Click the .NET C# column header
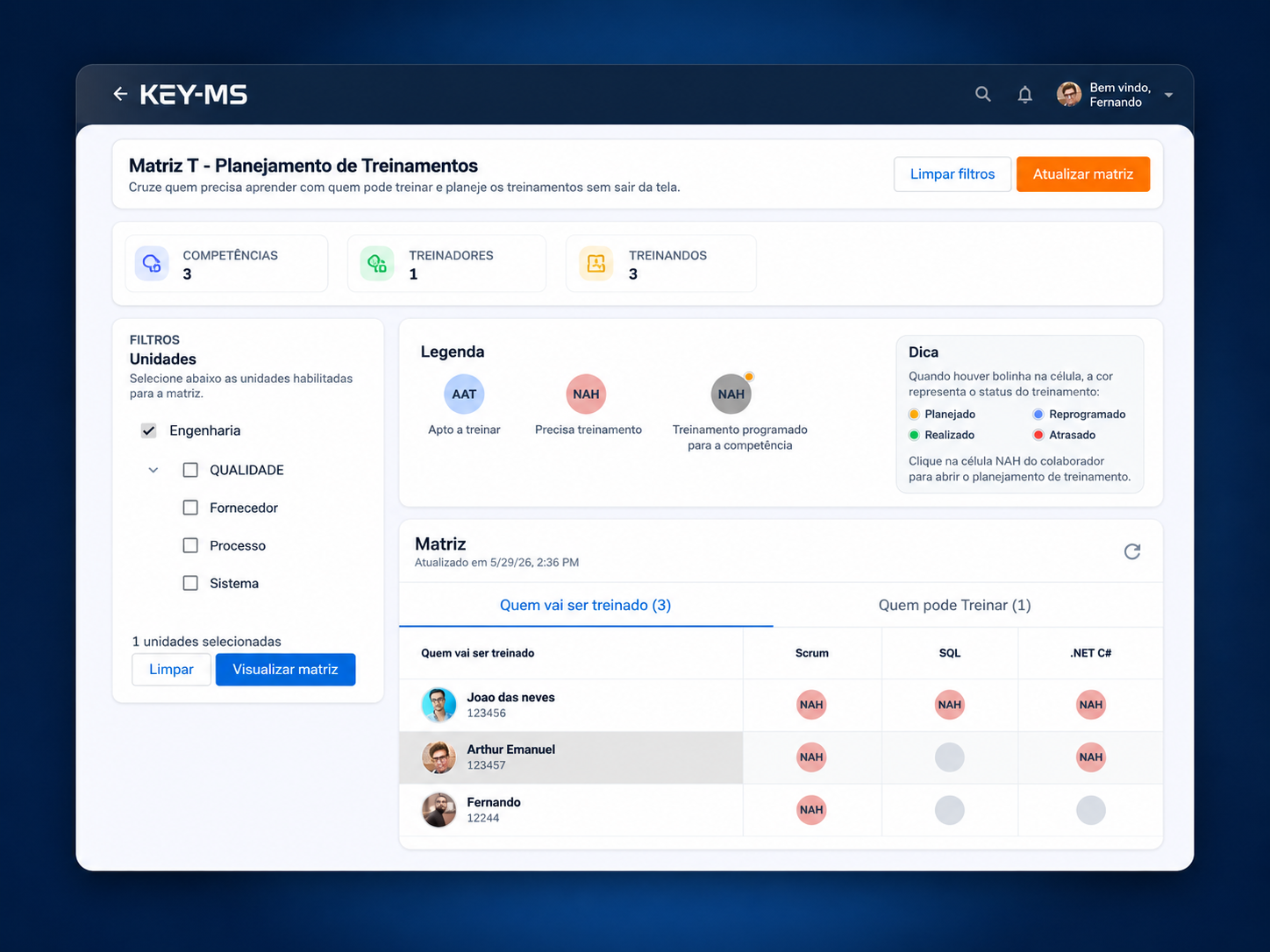 (x=1091, y=653)
